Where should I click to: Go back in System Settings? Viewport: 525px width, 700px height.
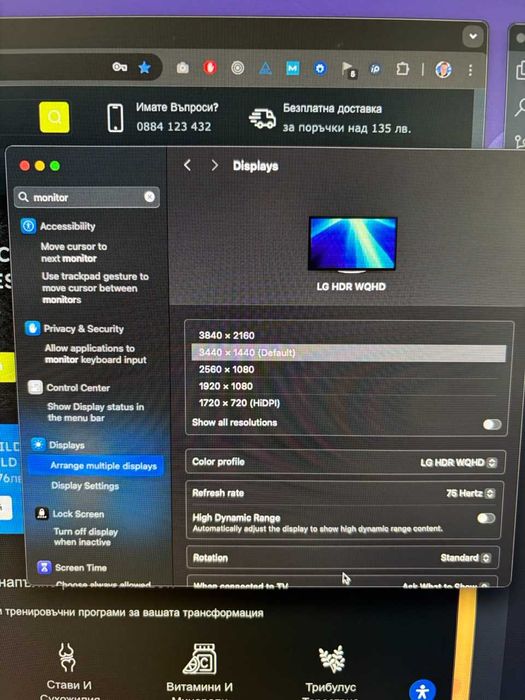coord(188,166)
